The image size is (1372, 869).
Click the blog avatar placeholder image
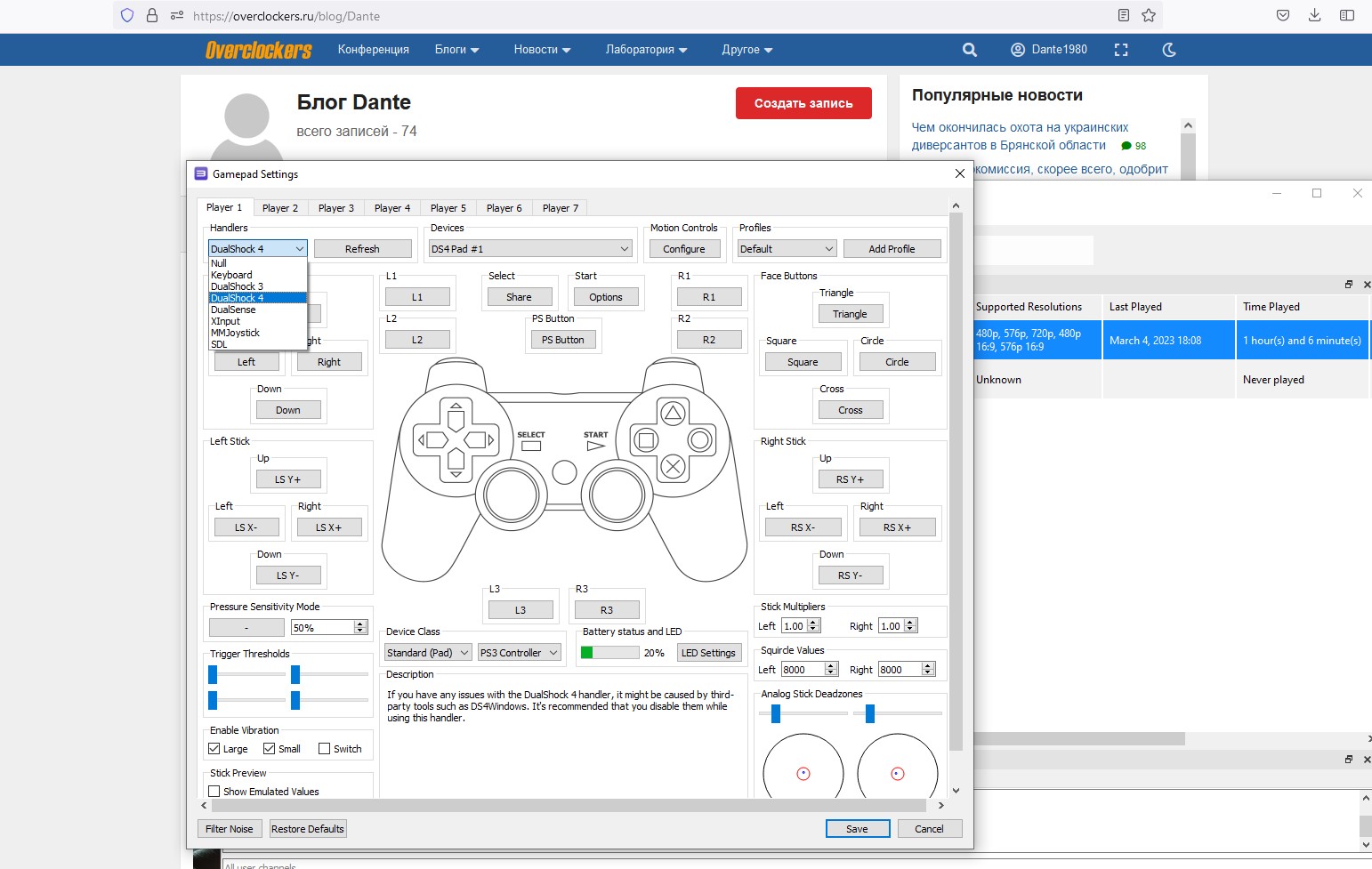click(x=246, y=125)
